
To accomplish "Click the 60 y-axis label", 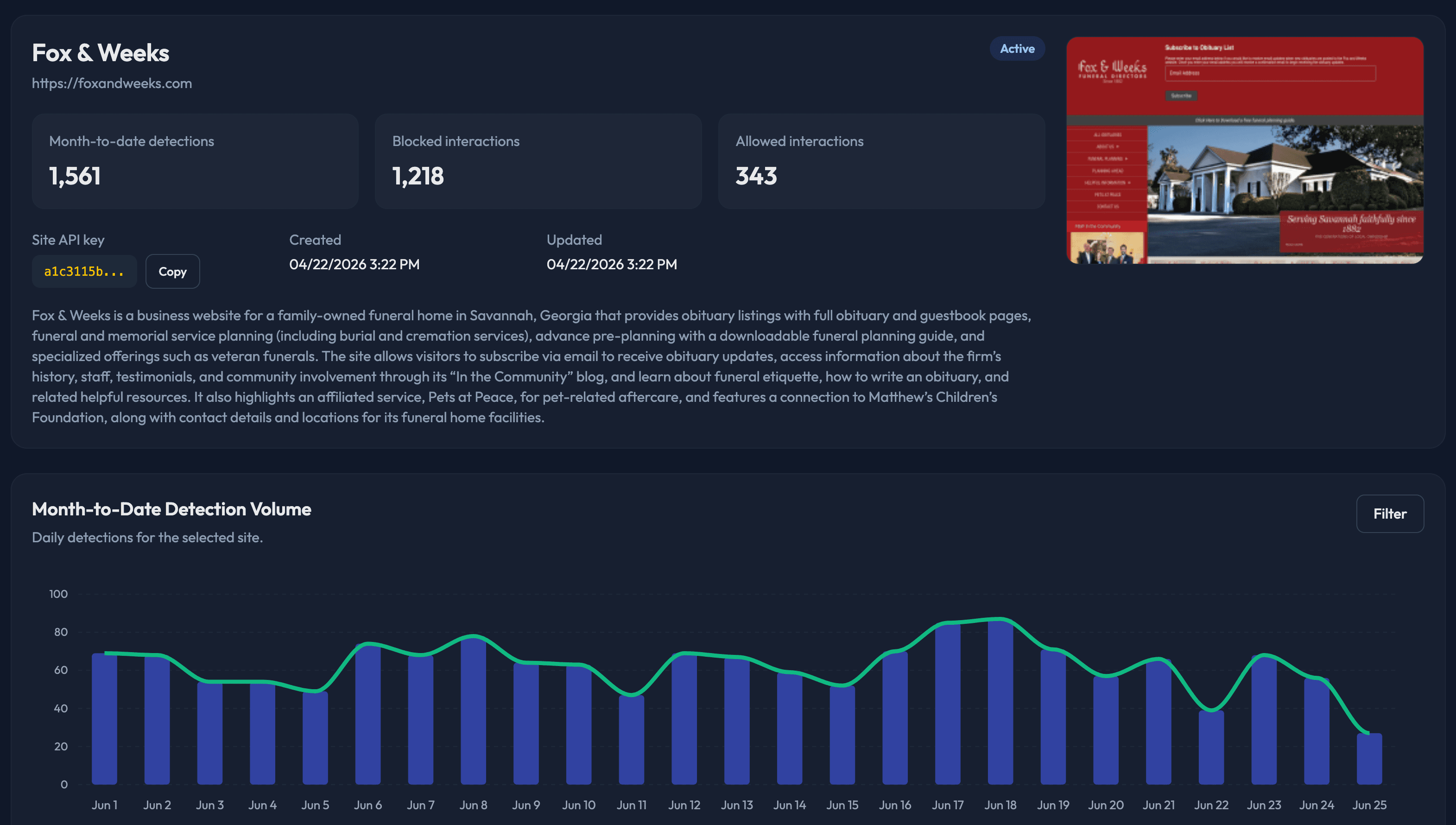I will (61, 670).
